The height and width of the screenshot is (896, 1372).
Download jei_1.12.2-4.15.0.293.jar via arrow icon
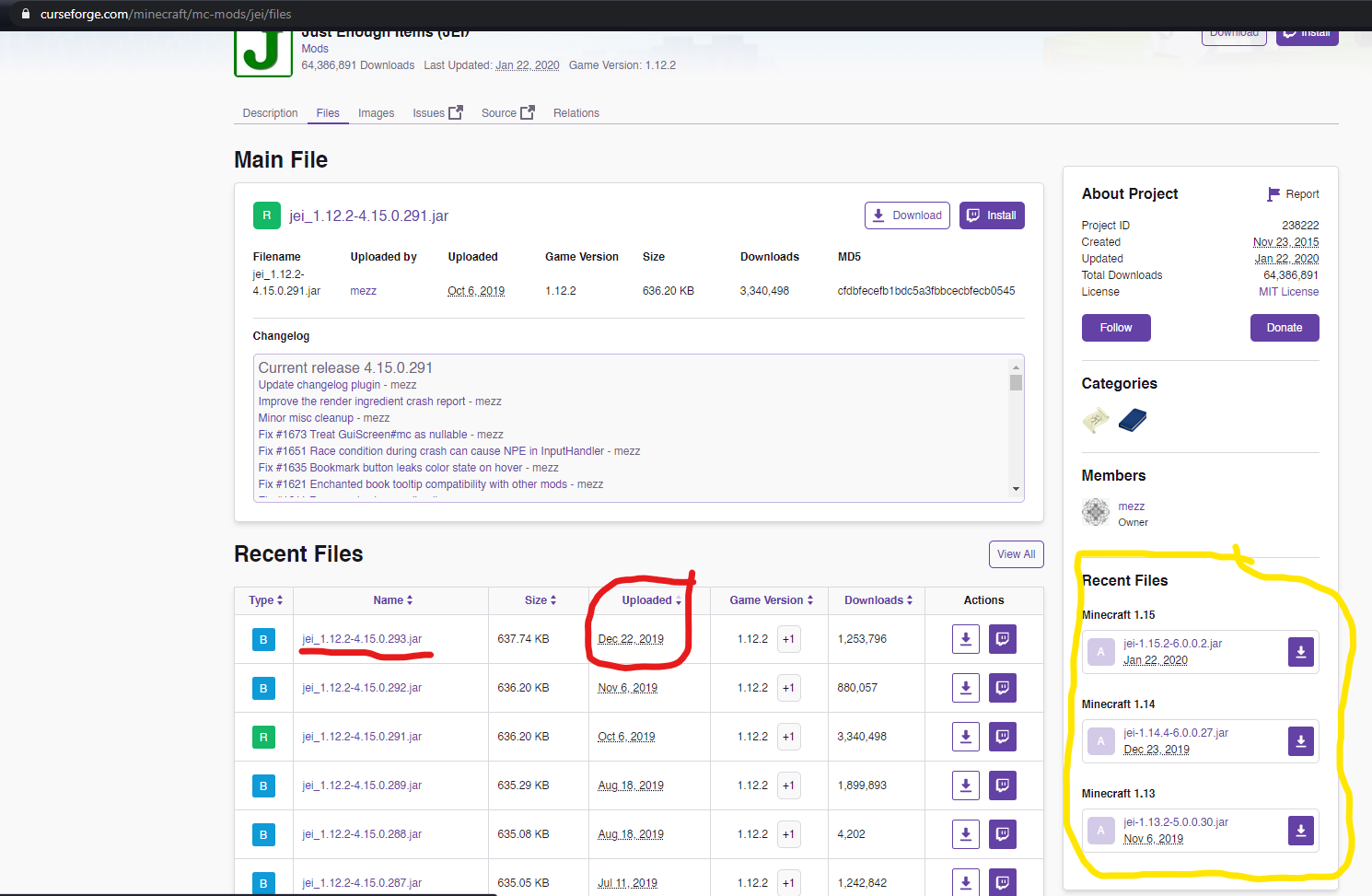[x=966, y=639]
